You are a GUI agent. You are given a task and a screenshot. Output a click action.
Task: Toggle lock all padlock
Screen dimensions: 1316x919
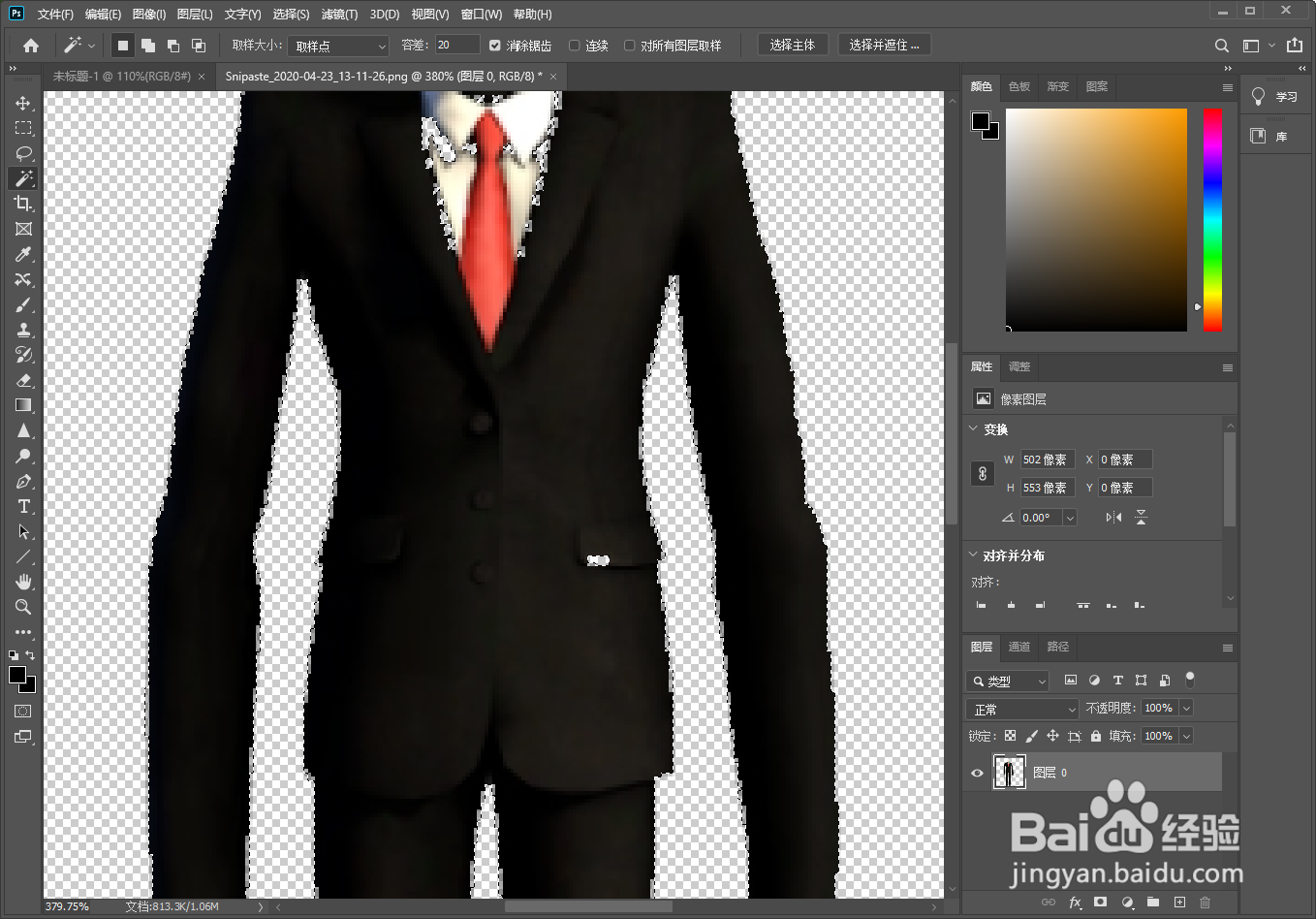pos(1096,736)
